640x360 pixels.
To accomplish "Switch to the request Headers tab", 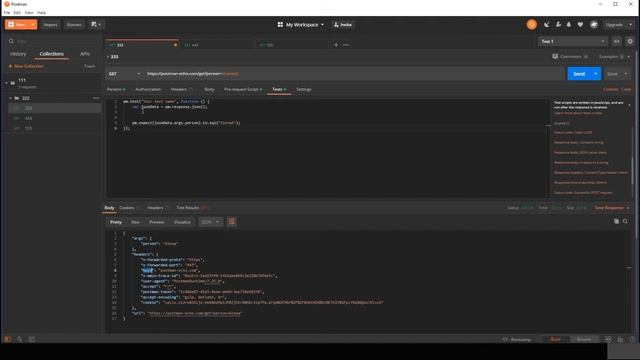I will [181, 89].
